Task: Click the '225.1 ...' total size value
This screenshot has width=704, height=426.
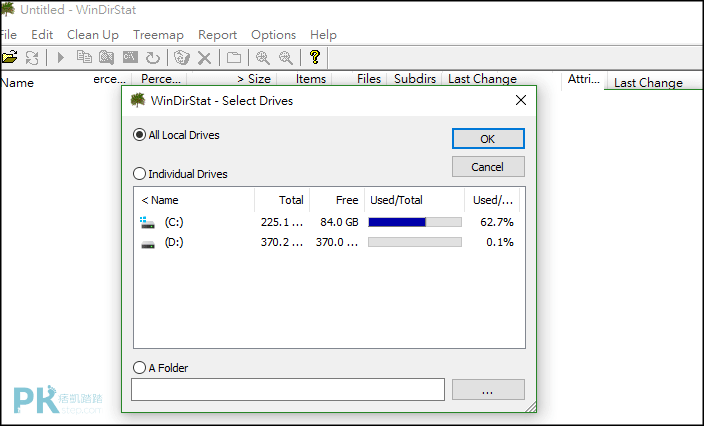Action: [282, 222]
